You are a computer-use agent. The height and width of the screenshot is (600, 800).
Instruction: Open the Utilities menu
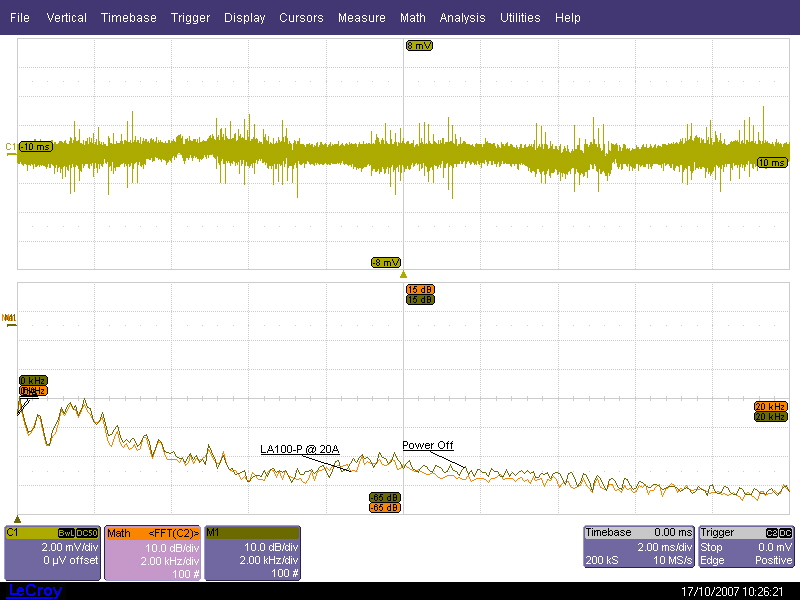pyautogui.click(x=520, y=18)
